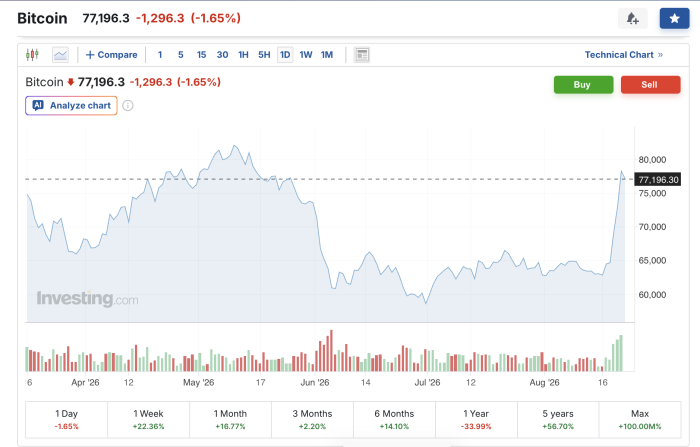
Task: Click the 65,000 price axis label
Action: pyautogui.click(x=652, y=261)
